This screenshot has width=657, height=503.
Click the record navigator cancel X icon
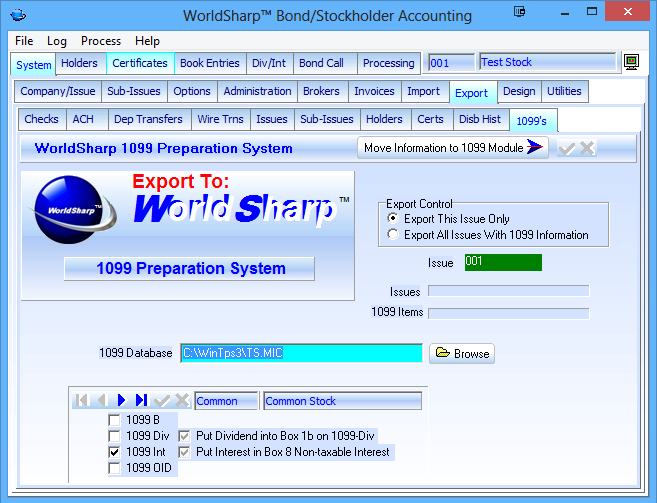pos(181,400)
